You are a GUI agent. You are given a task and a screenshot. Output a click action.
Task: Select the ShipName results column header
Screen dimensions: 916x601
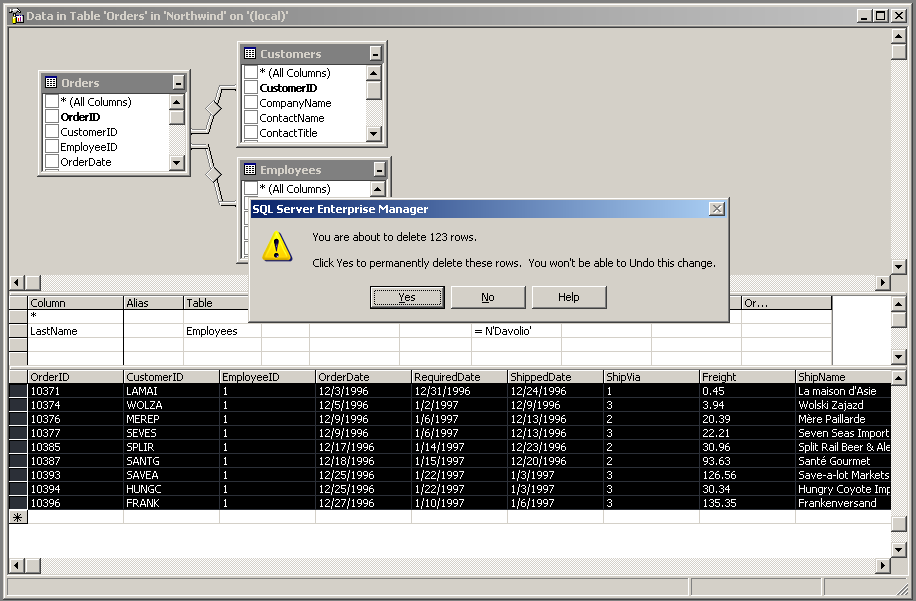point(843,377)
